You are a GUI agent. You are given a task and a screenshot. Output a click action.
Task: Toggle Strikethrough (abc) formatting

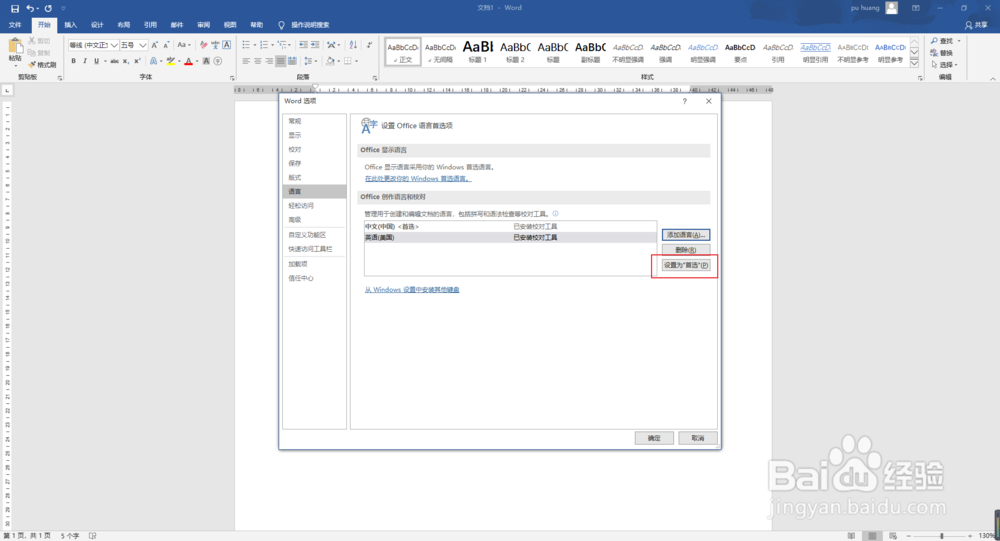[114, 61]
